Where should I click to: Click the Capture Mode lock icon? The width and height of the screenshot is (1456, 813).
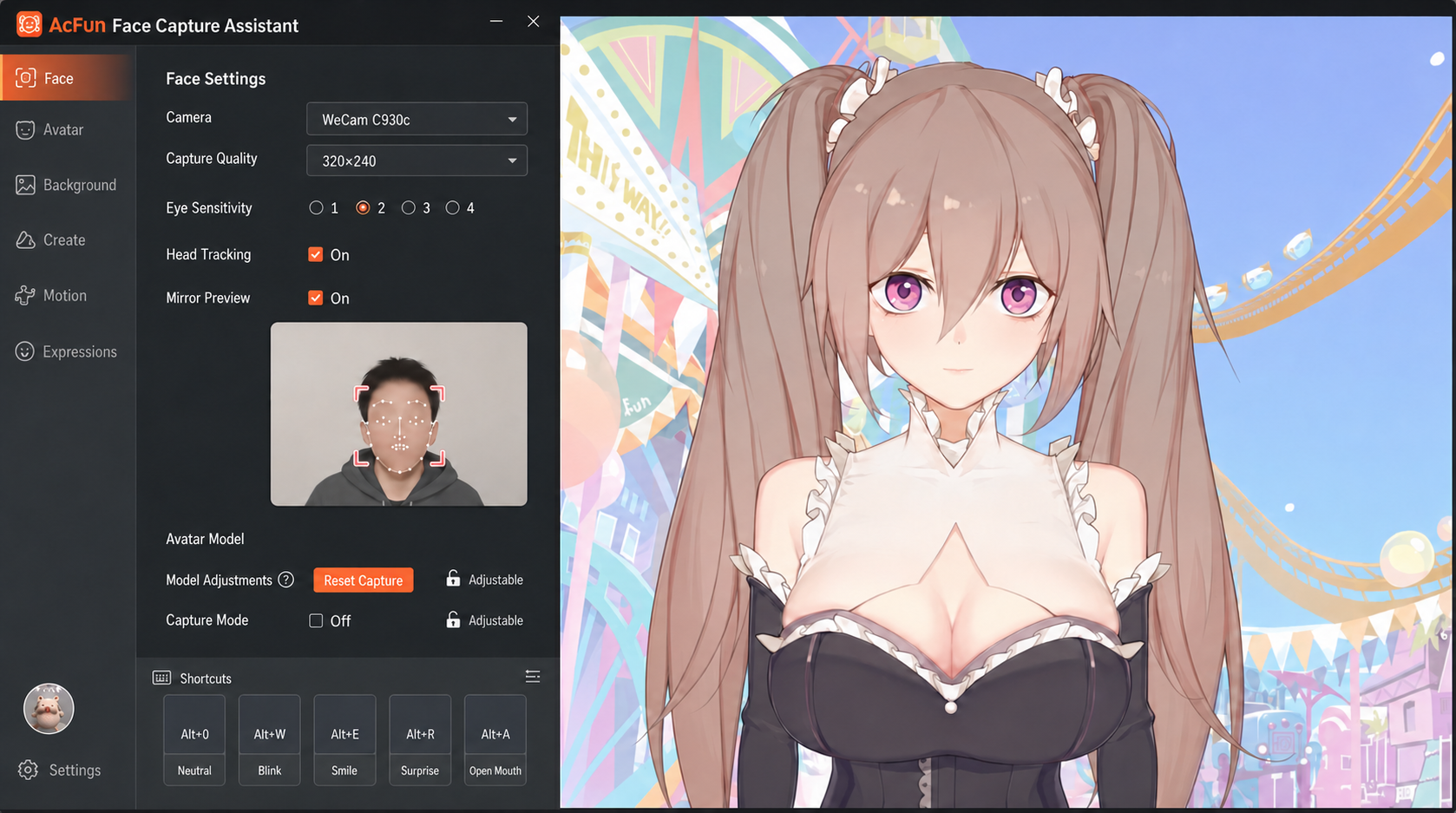coord(453,620)
